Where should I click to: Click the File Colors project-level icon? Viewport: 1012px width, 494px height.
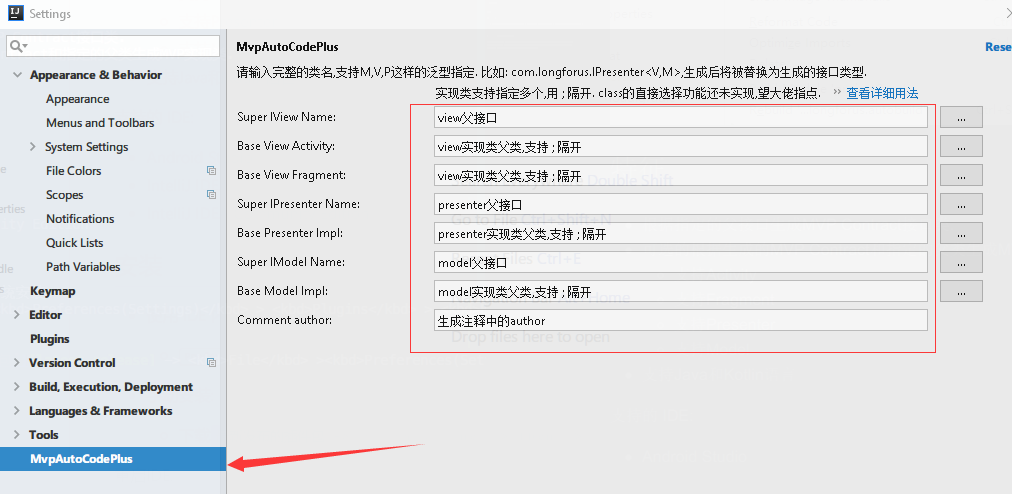click(211, 170)
